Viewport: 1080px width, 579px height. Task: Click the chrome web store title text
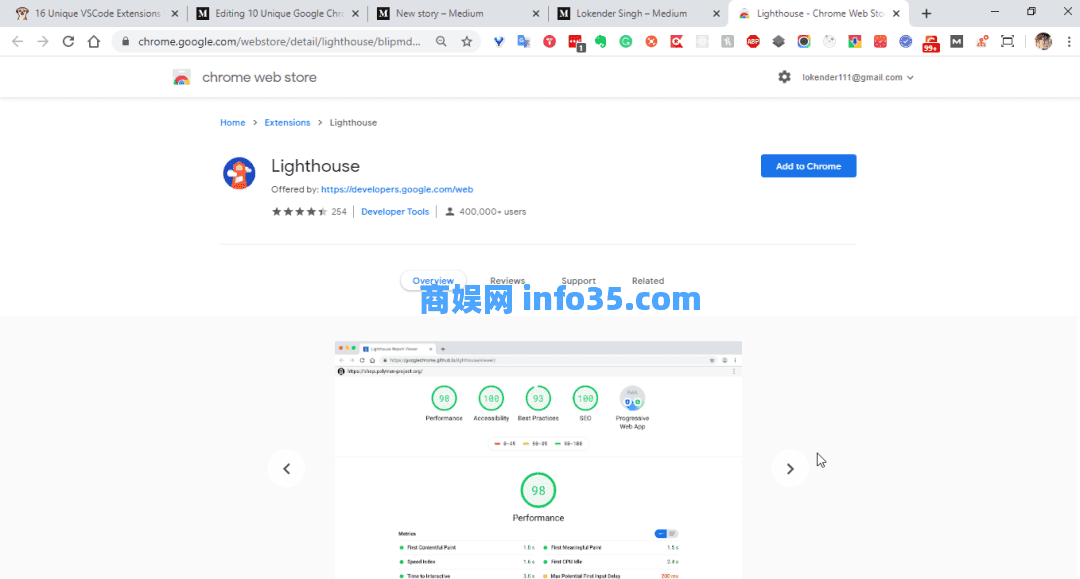coord(260,77)
